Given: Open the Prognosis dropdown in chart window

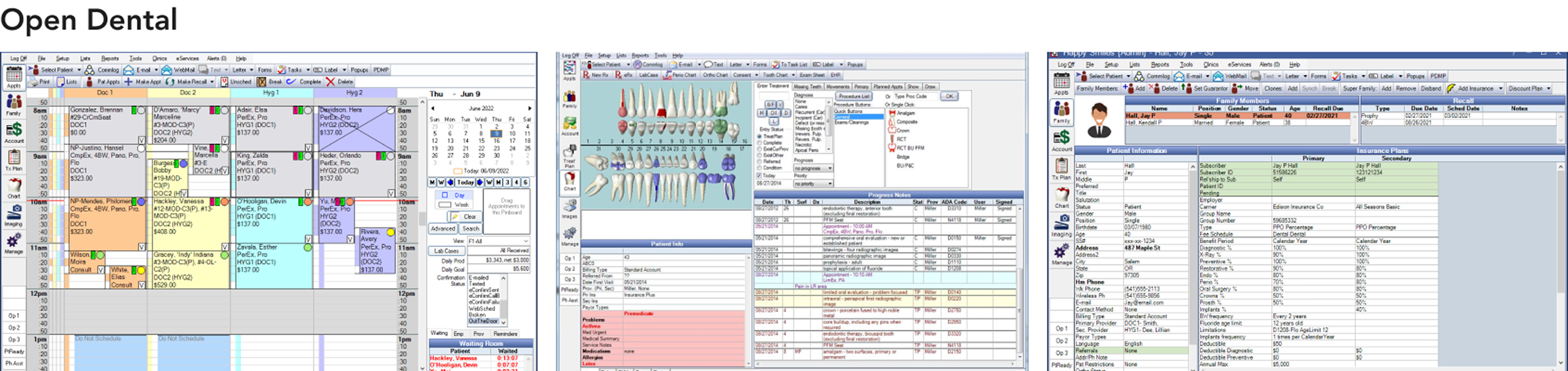Looking at the screenshot, I should 813,168.
